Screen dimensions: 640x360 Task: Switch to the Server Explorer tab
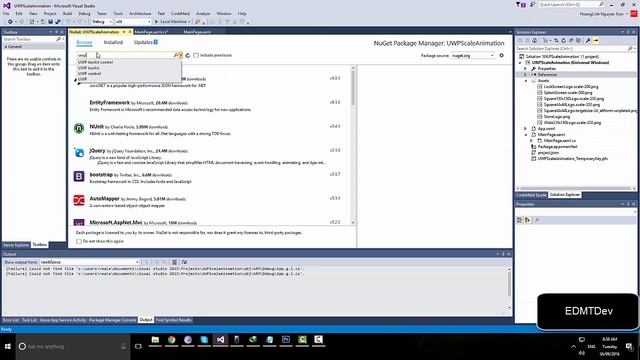click(16, 245)
